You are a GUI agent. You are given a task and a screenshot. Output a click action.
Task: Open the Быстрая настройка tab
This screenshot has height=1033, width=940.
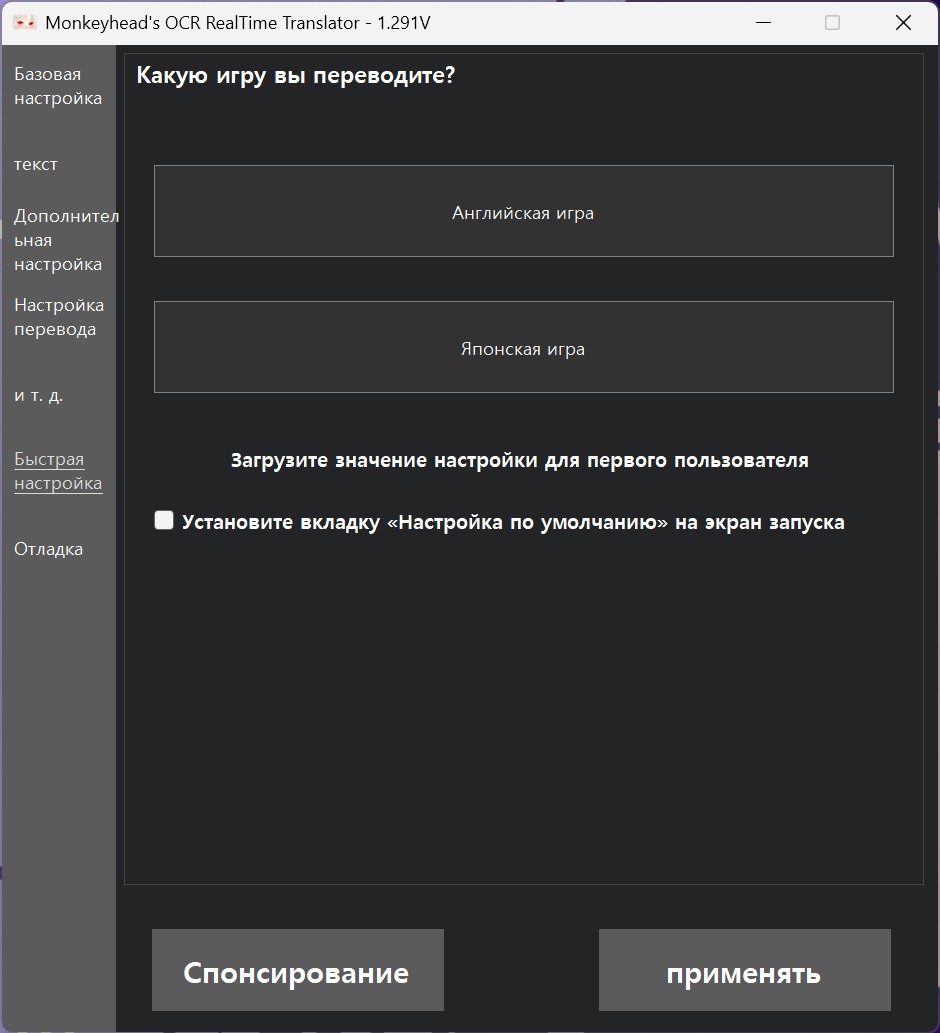[x=58, y=471]
